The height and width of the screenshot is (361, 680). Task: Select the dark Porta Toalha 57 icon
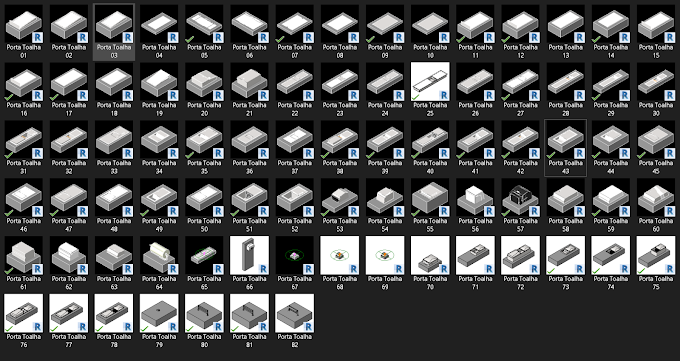pos(520,197)
